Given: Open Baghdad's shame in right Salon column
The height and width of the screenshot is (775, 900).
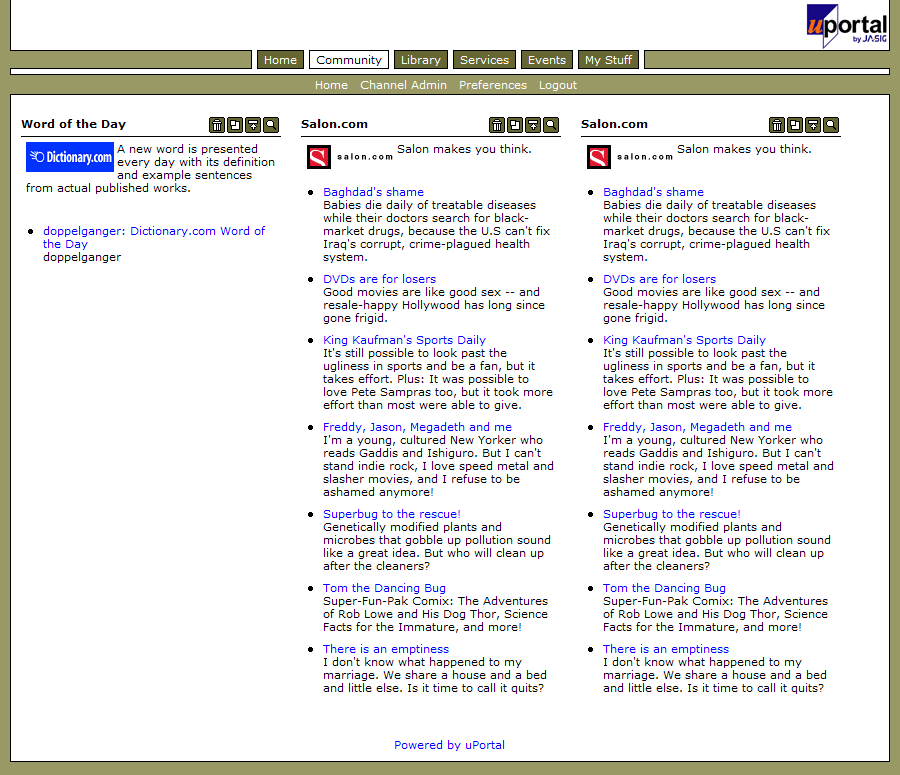Looking at the screenshot, I should (653, 192).
